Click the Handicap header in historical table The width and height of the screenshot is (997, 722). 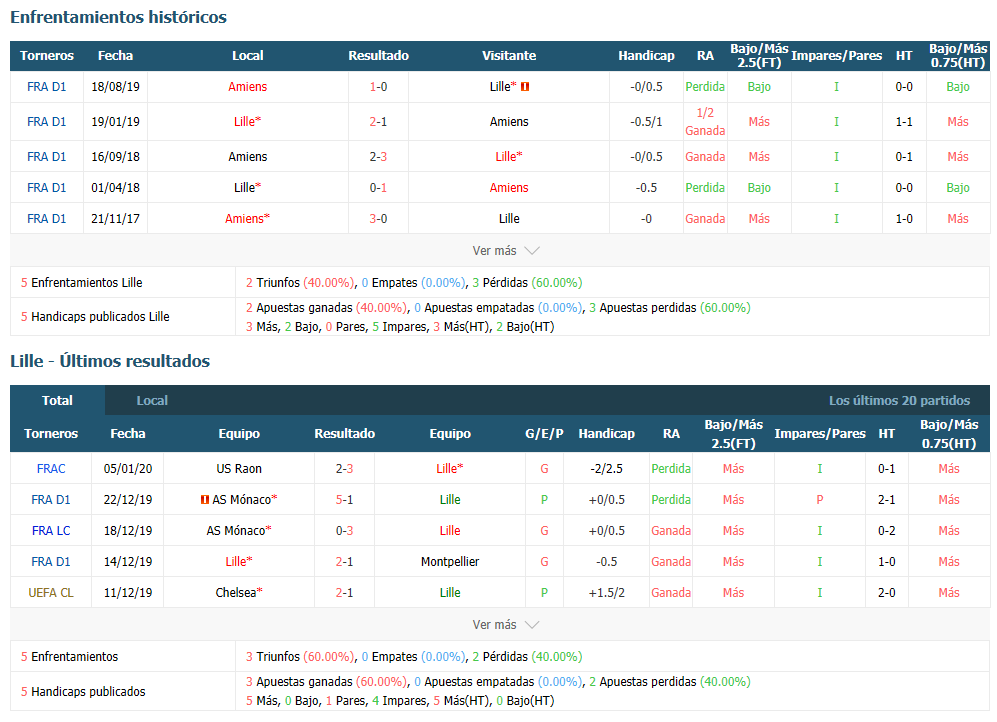646,56
